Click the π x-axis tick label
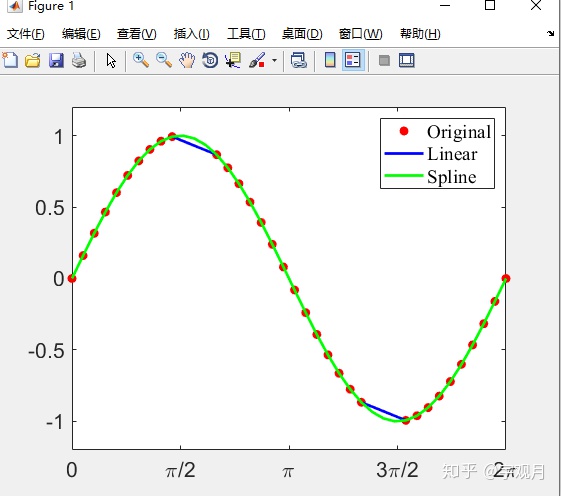Image resolution: width=561 pixels, height=496 pixels. (x=288, y=472)
